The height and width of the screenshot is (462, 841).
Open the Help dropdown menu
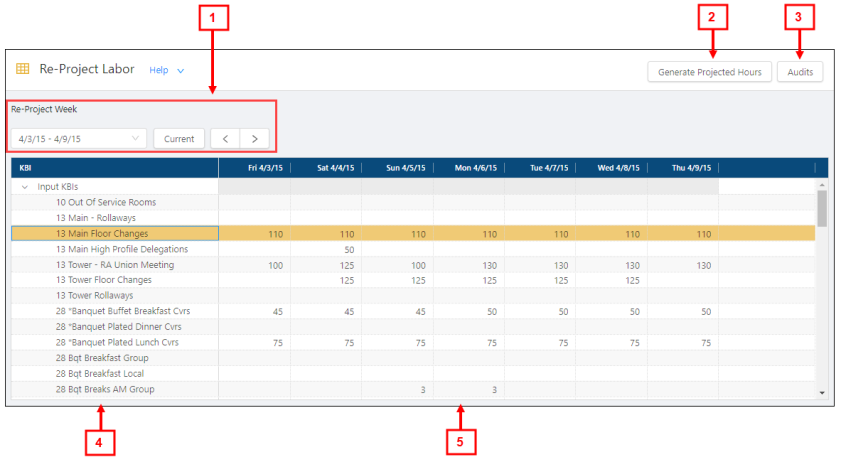click(167, 71)
